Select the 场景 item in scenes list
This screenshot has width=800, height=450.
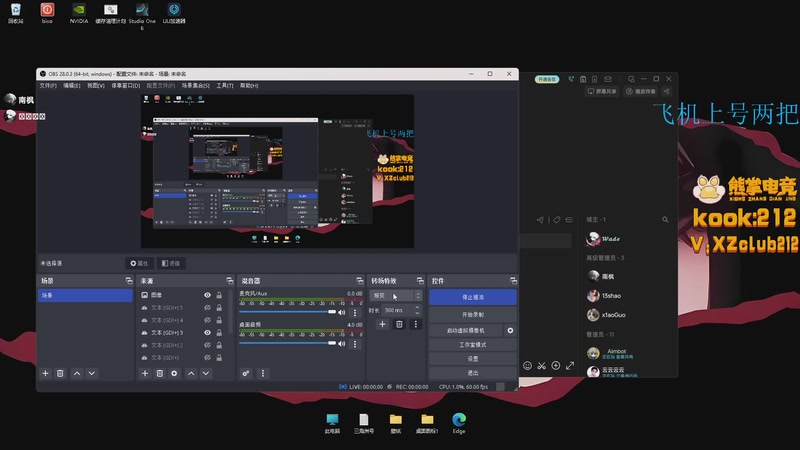tap(85, 295)
